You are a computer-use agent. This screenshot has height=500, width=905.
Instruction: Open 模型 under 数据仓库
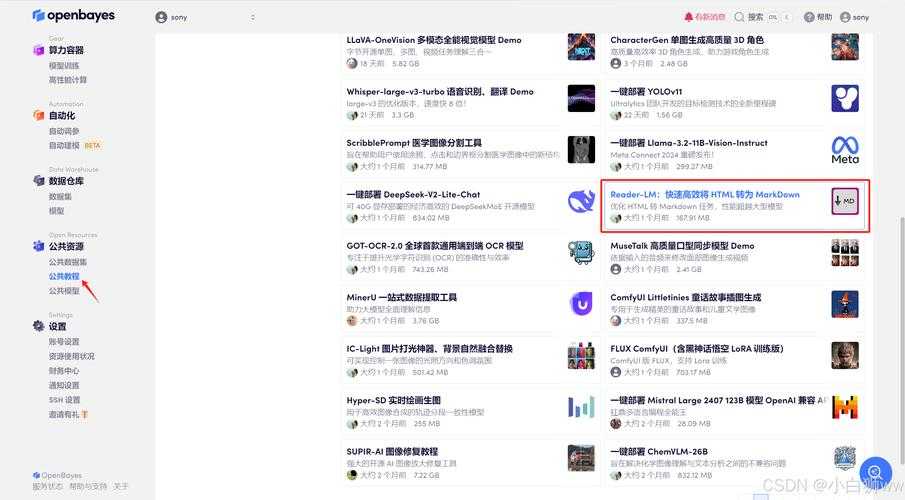point(57,211)
